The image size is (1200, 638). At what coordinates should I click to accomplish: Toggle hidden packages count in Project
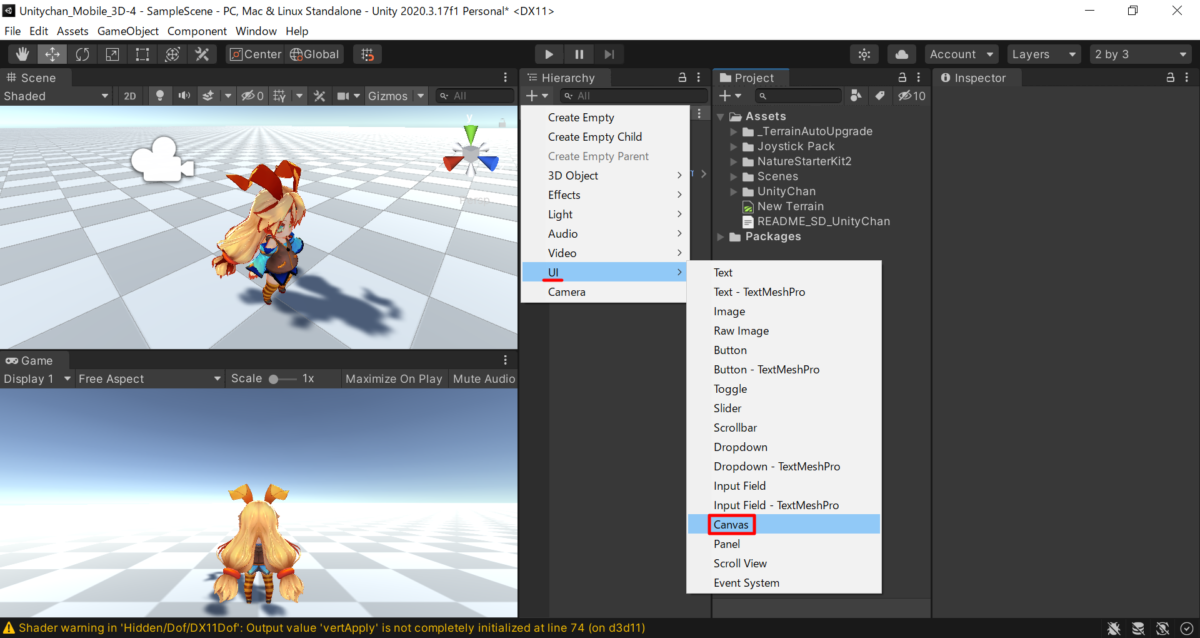click(x=911, y=96)
